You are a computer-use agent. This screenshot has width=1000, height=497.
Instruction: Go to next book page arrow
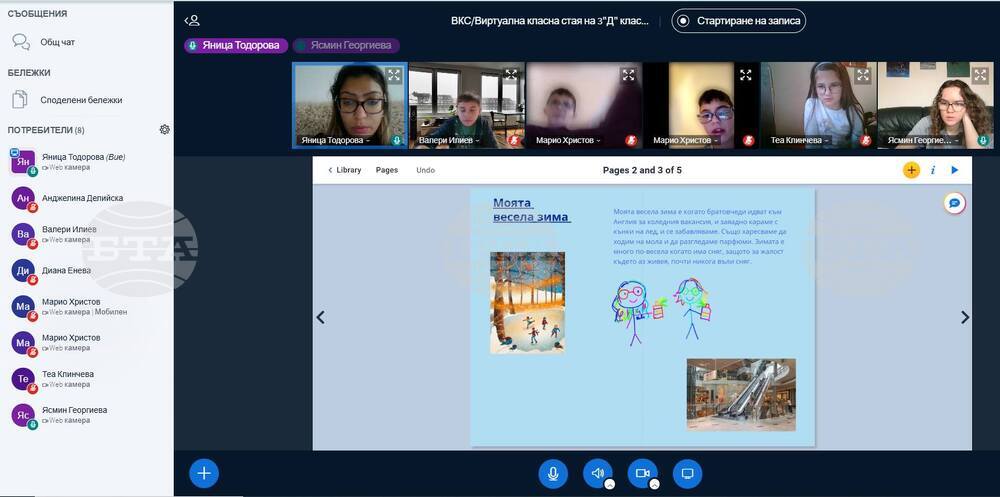(x=964, y=317)
